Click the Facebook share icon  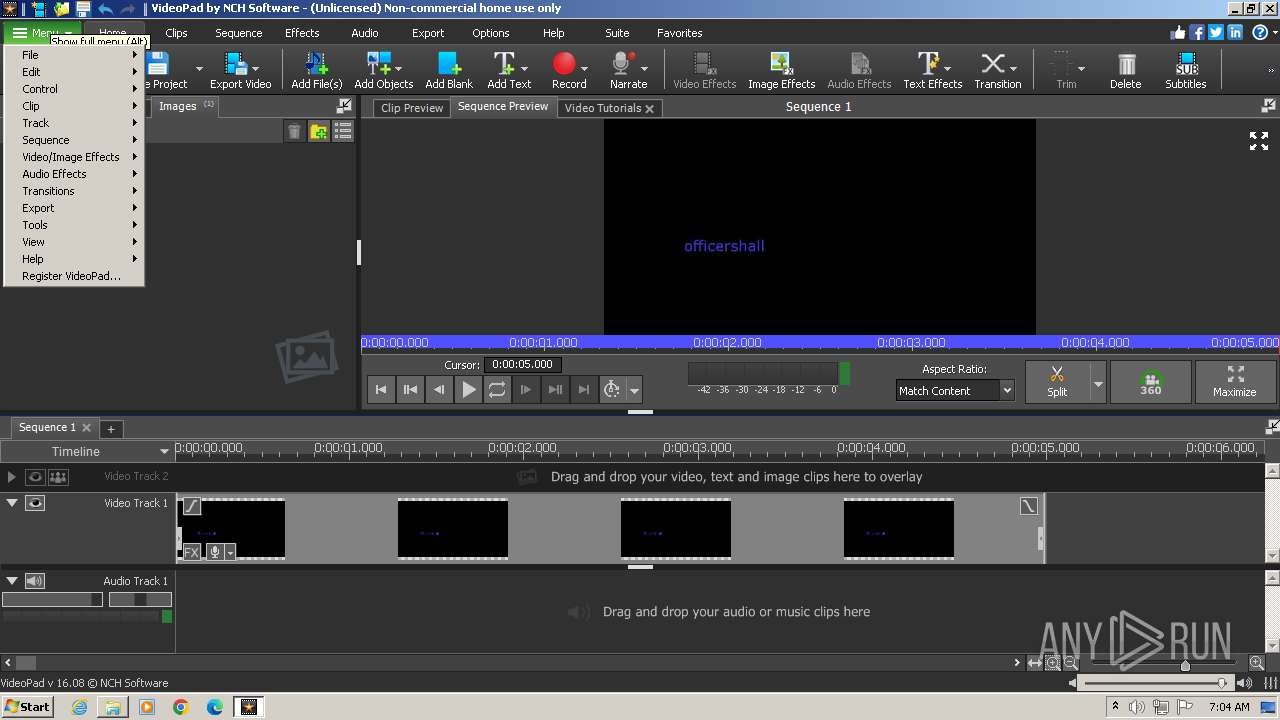1197,32
